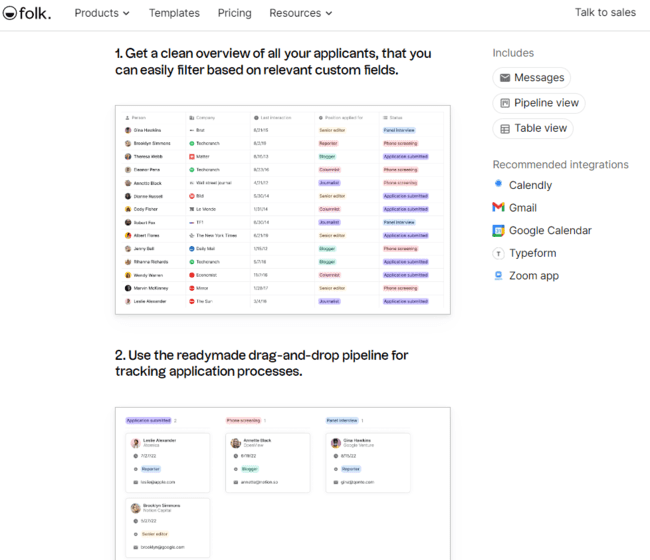Open the Products dropdown menu
The image size is (650, 560).
(x=102, y=13)
